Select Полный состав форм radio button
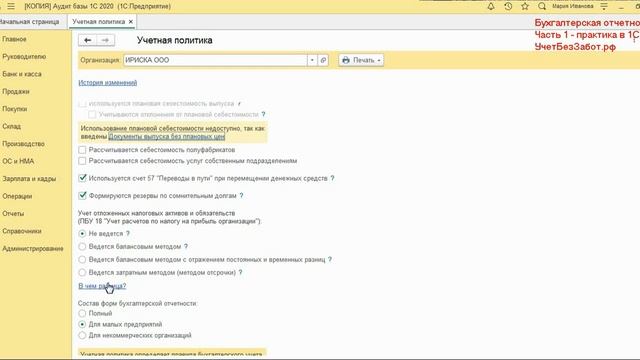This screenshot has height=360, width=640. [x=82, y=313]
